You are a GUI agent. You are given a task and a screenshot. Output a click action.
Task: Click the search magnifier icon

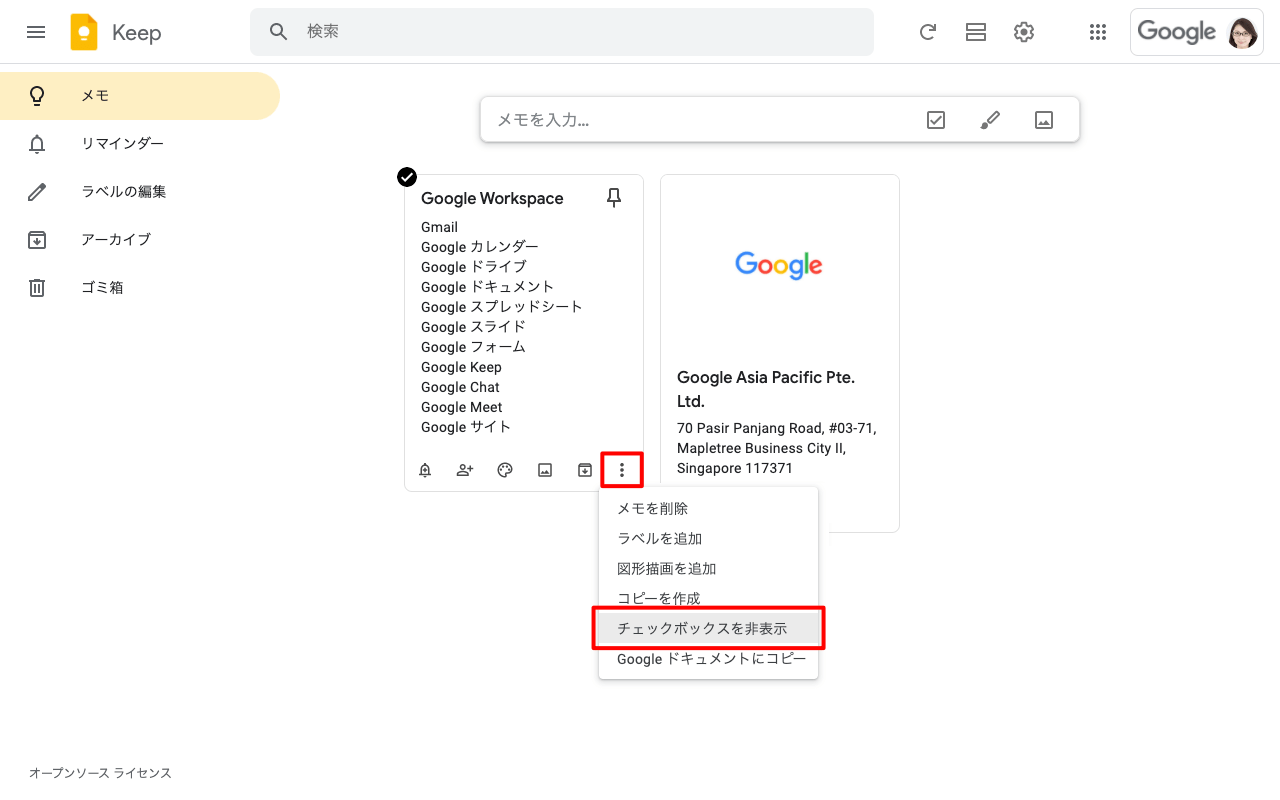[x=279, y=32]
